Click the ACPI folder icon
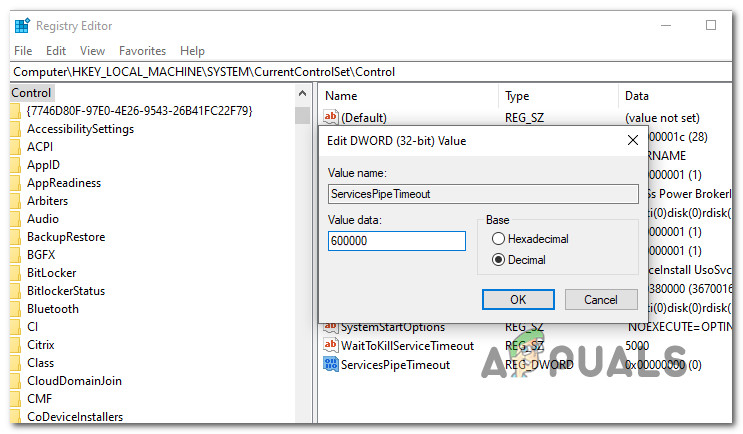The image size is (743, 434). click(x=15, y=147)
